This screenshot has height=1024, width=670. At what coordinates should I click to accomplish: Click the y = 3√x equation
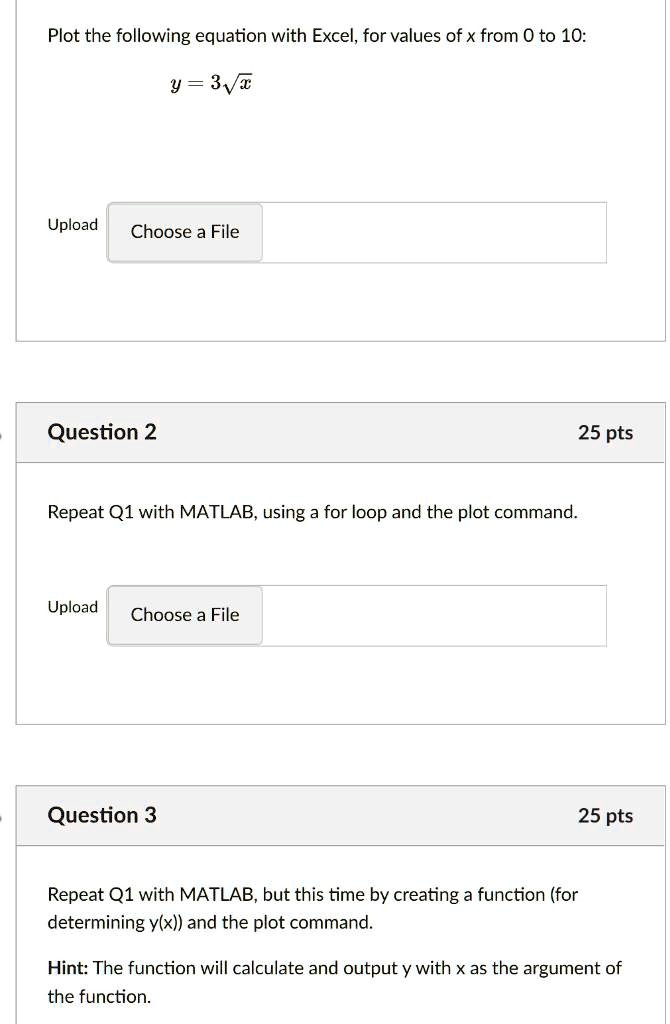(212, 84)
